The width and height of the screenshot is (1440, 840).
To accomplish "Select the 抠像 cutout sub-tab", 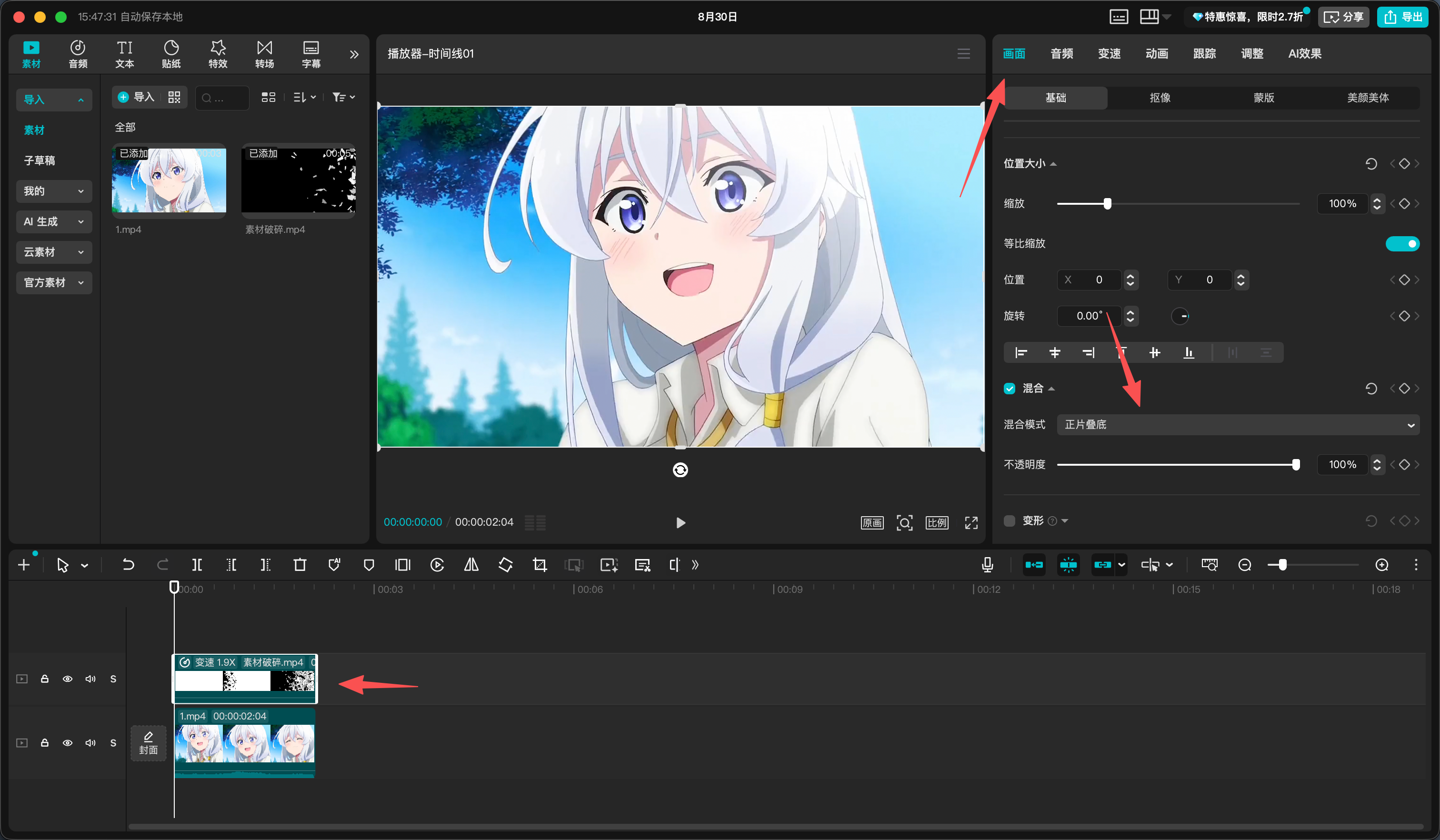I will pyautogui.click(x=1160, y=98).
